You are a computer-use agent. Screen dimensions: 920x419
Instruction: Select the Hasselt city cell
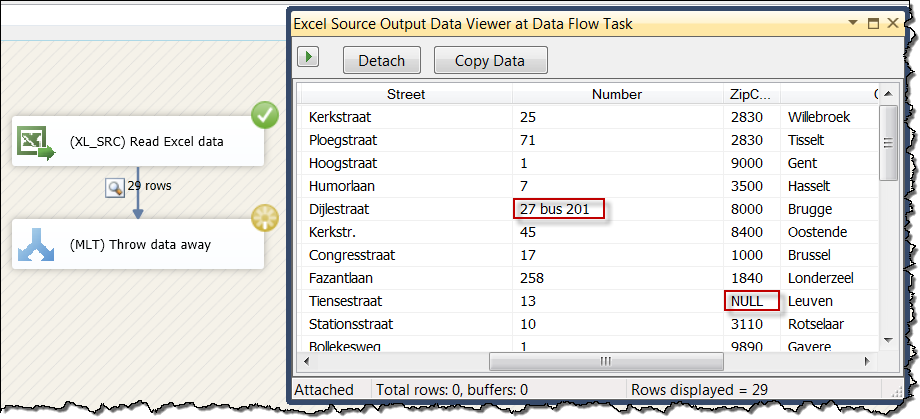(830, 187)
